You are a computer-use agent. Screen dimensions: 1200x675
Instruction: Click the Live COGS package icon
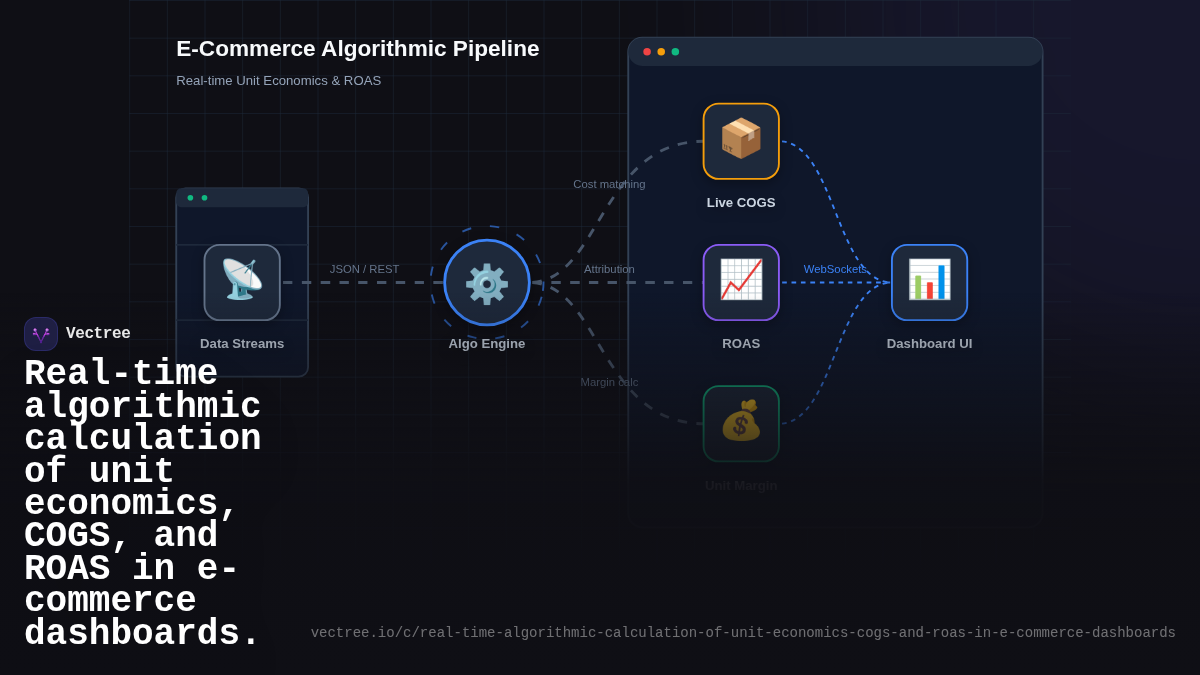pos(741,141)
